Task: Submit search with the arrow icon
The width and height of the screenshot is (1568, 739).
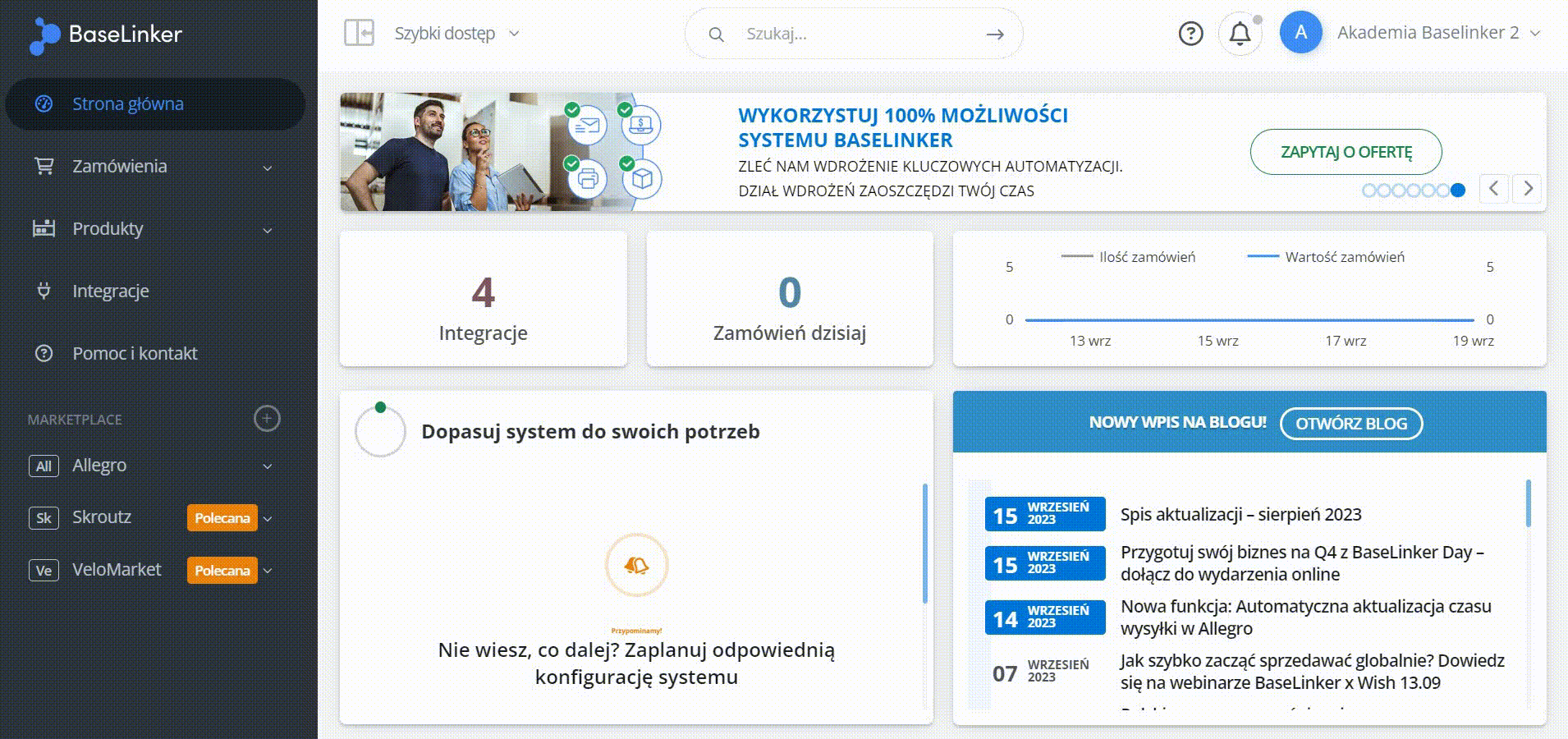Action: [x=995, y=34]
